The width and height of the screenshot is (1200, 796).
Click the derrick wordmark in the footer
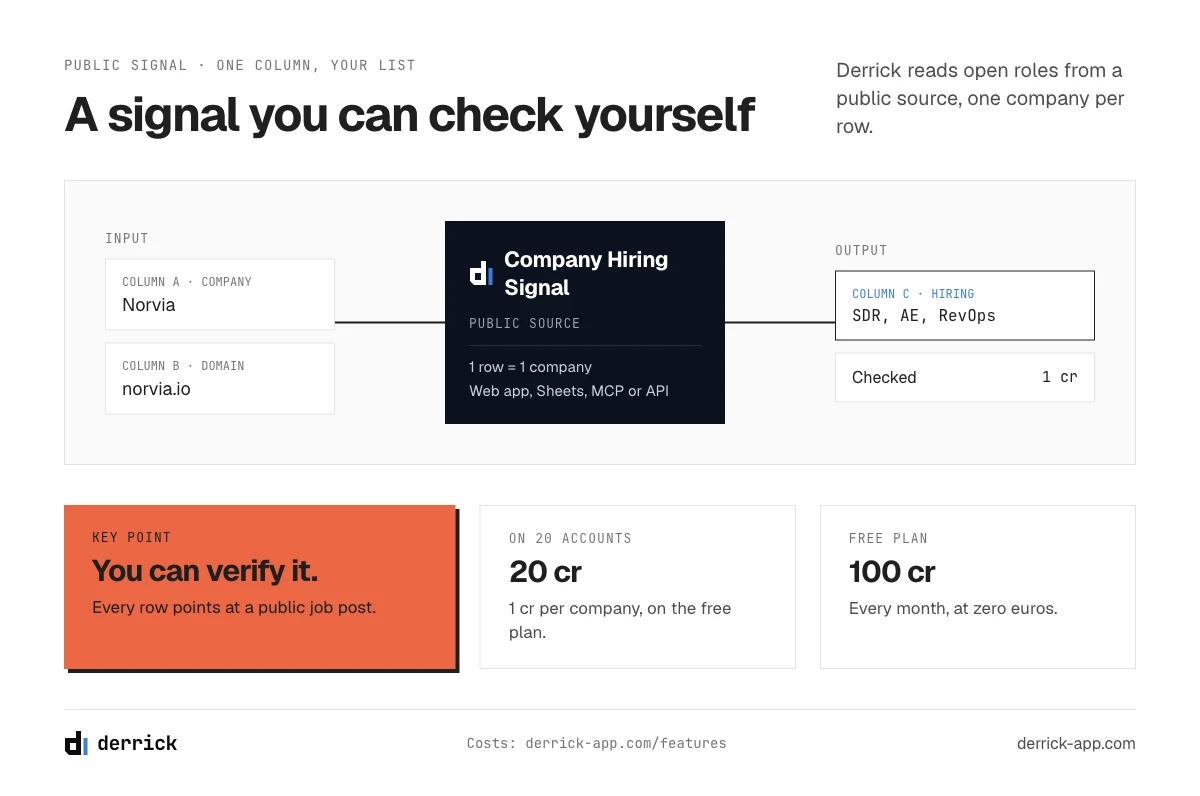137,743
